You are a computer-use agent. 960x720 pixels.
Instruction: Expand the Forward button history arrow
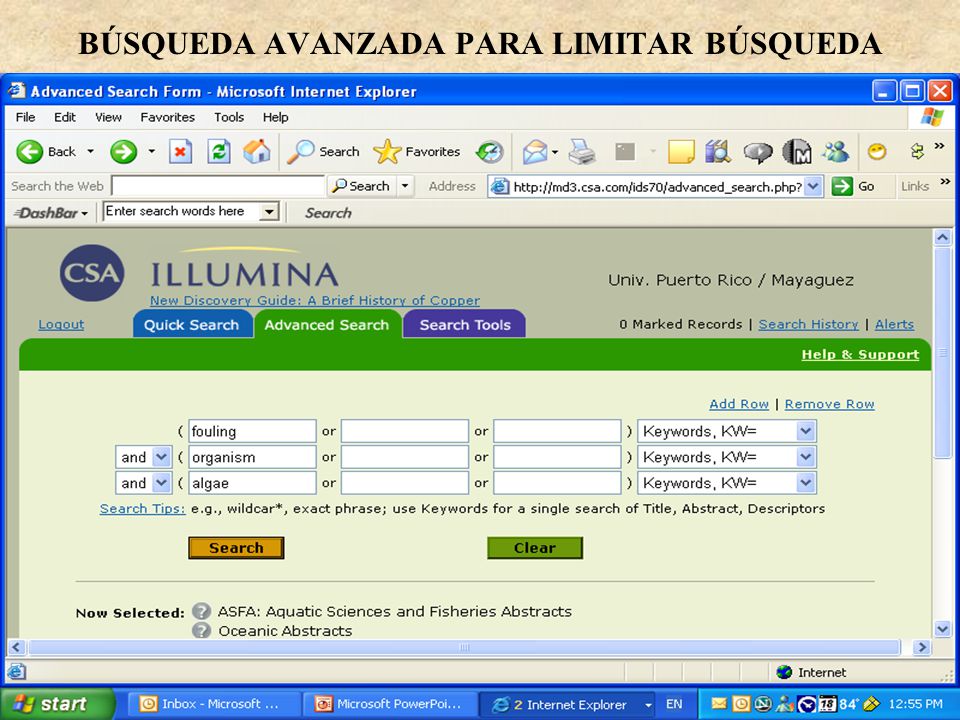pyautogui.click(x=151, y=151)
